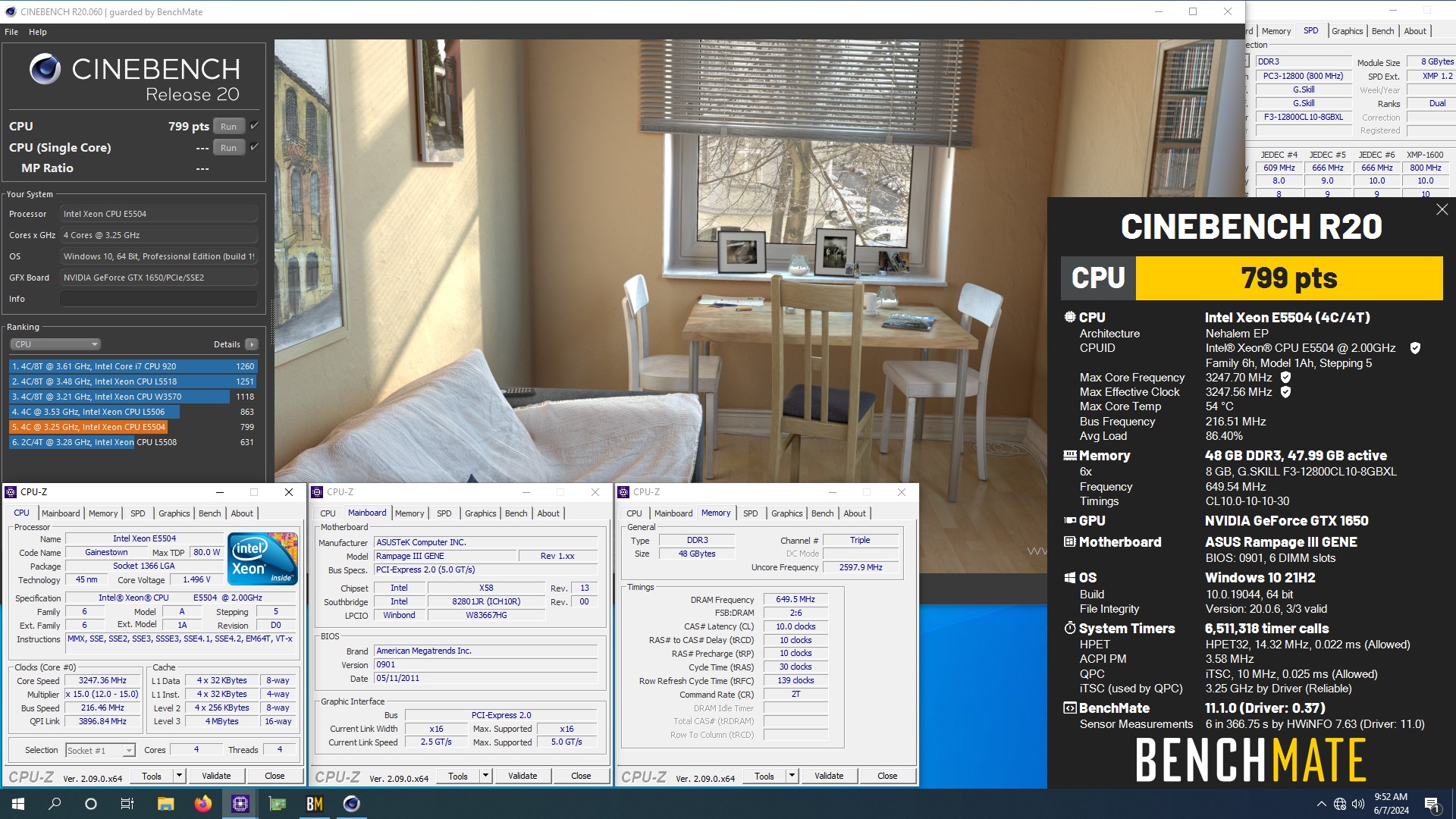Click the System Timers clock icon

[x=1069, y=628]
